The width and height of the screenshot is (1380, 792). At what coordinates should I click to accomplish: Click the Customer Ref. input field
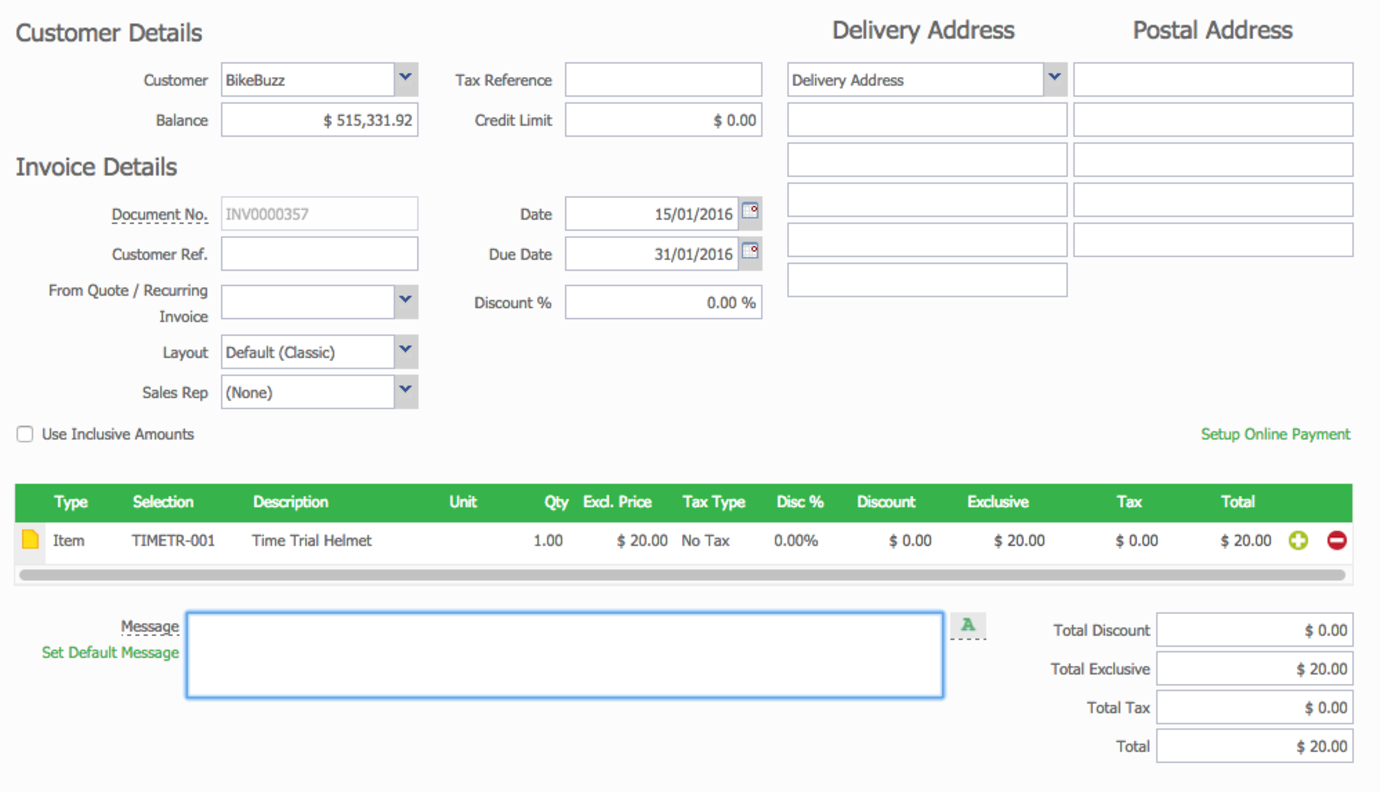coord(319,253)
